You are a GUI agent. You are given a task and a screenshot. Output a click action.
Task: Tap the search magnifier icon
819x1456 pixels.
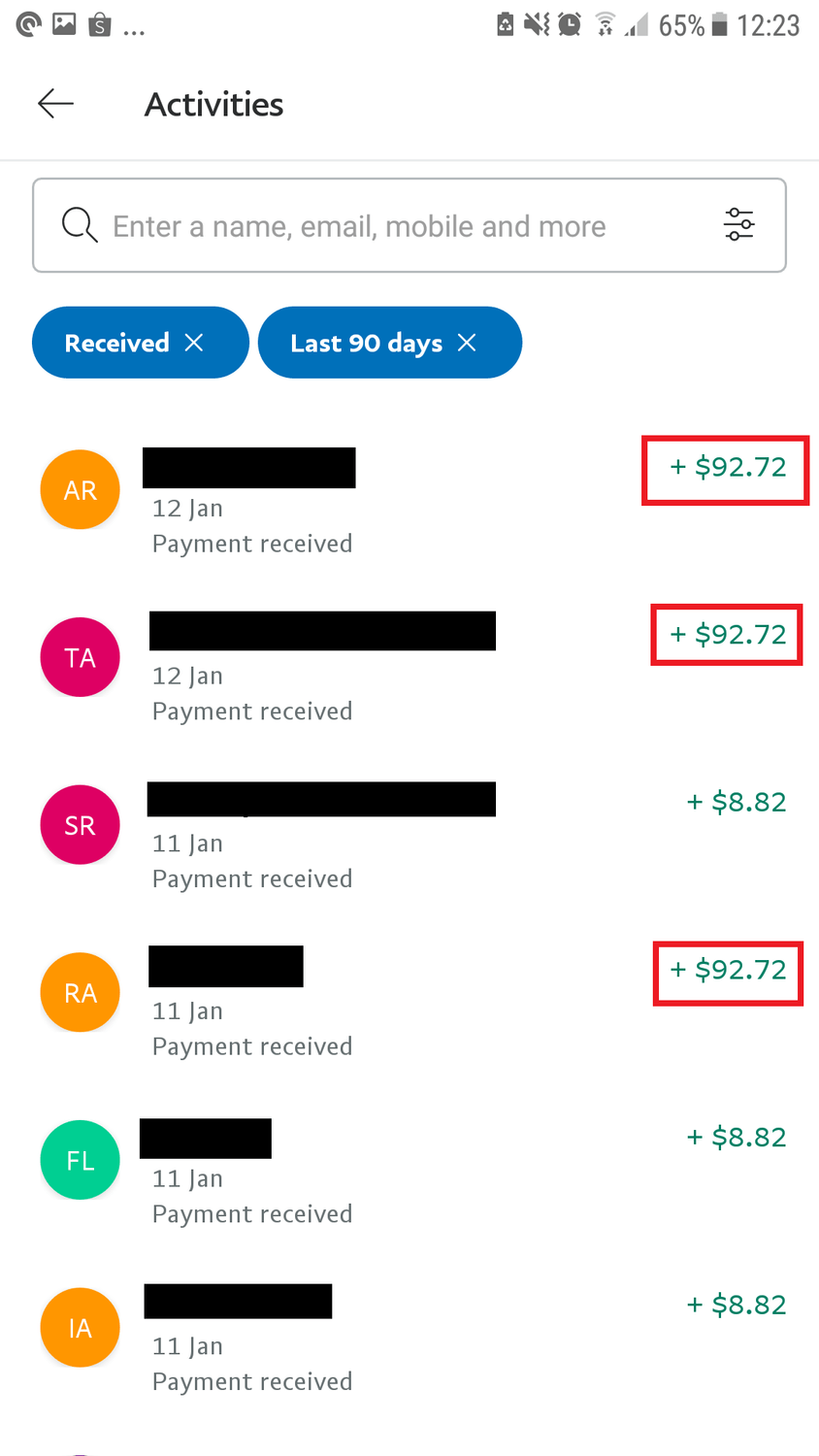pos(80,225)
